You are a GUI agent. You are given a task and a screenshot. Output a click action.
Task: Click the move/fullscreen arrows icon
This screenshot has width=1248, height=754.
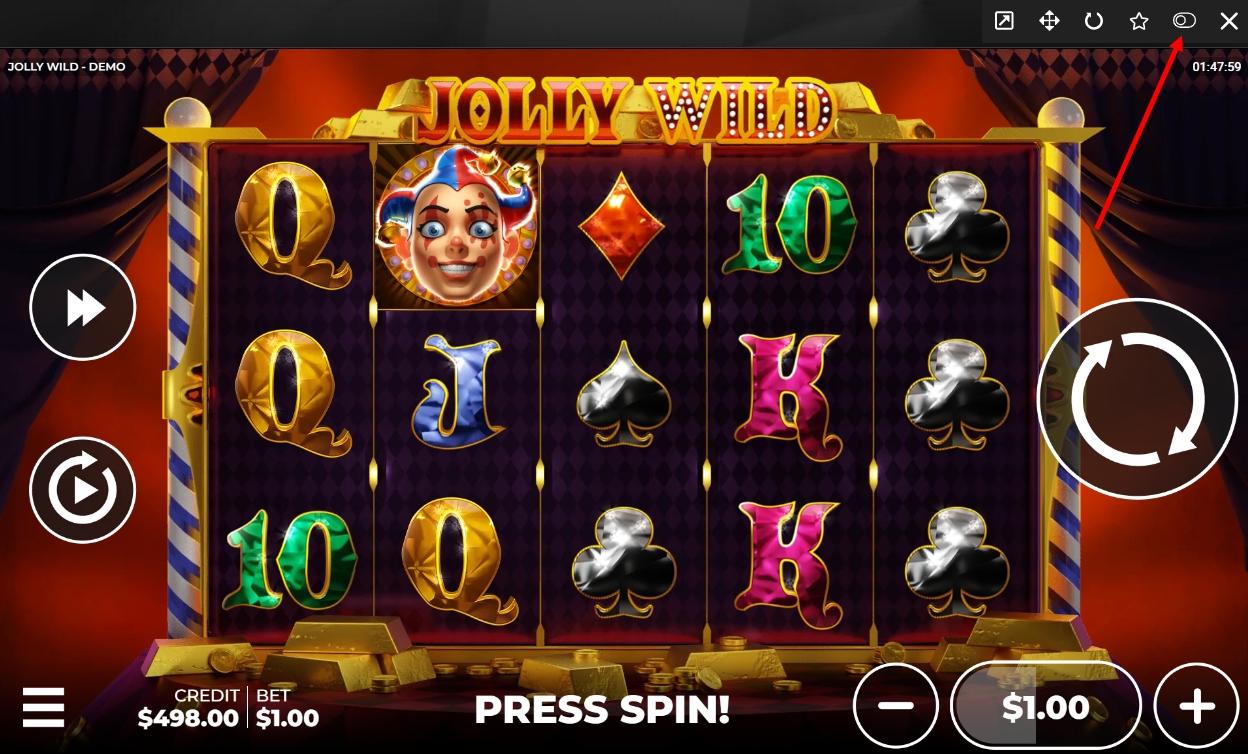1049,21
